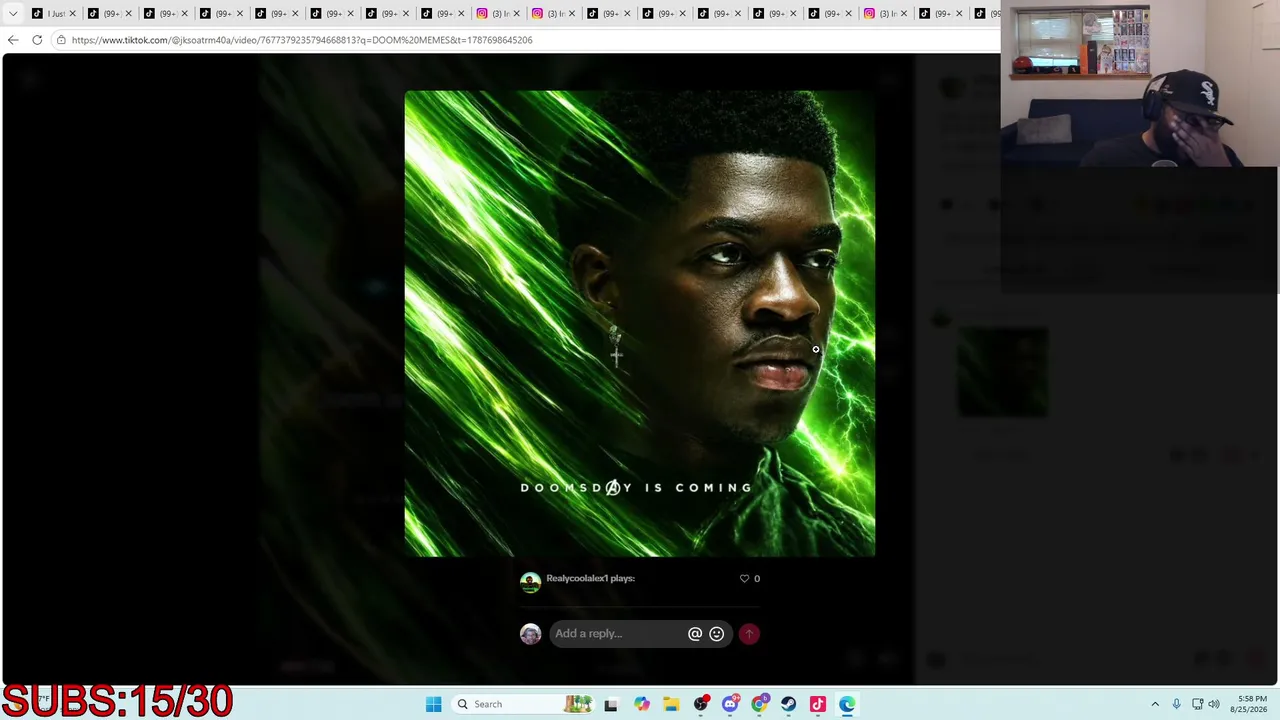Screen dimensions: 1280x720
Task: Open the Realycoolalex1 plays profile name
Action: [590, 578]
